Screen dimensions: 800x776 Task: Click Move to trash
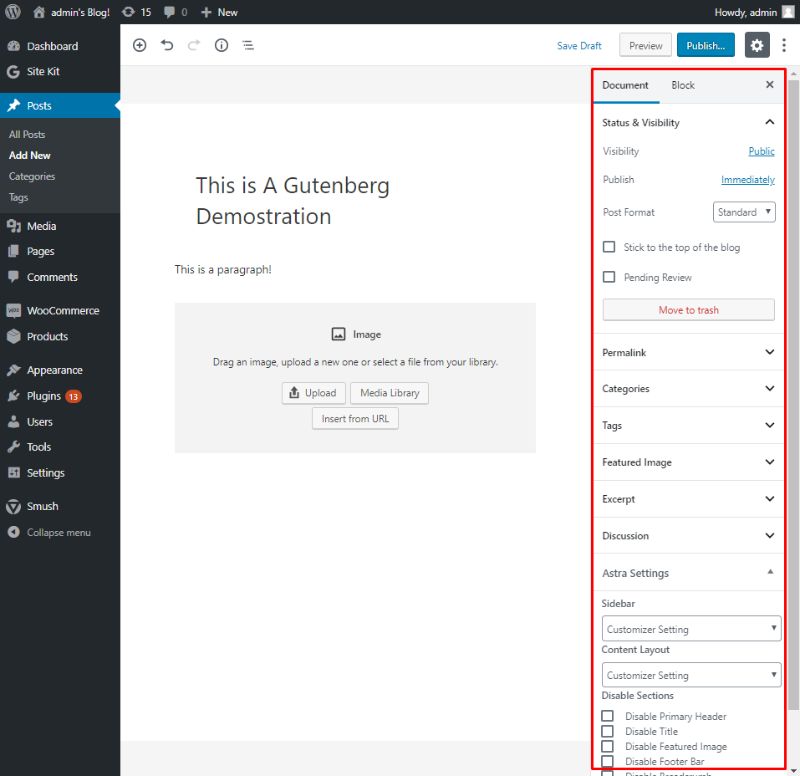point(688,310)
